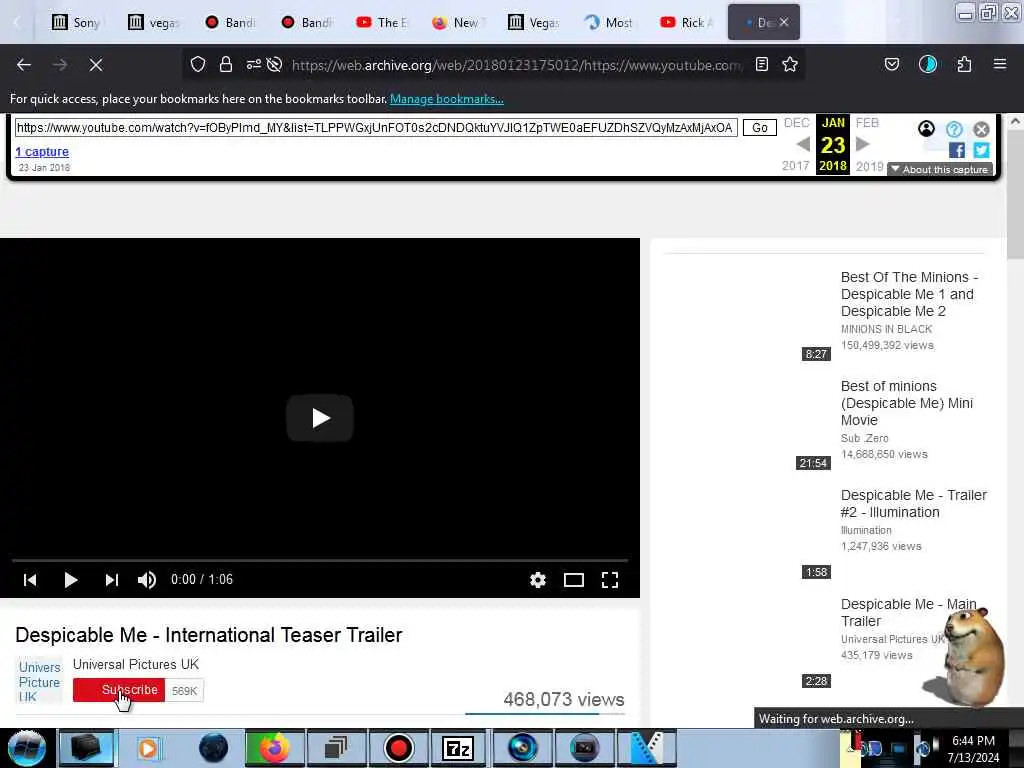Screen dimensions: 1024x768
Task: Close the Wayback Machine toolbar
Action: point(981,129)
